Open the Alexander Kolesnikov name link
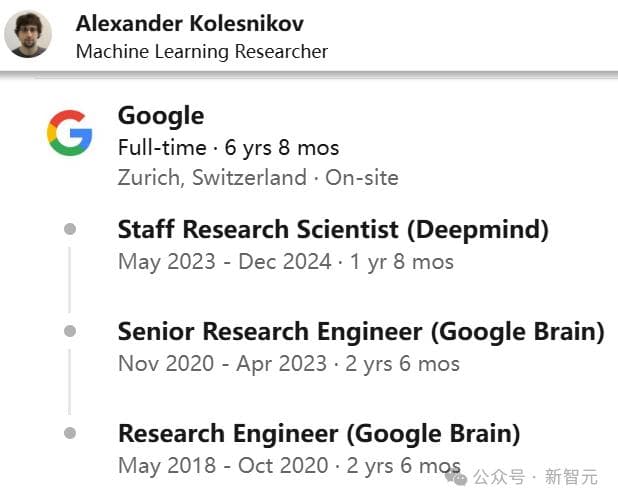 (190, 23)
